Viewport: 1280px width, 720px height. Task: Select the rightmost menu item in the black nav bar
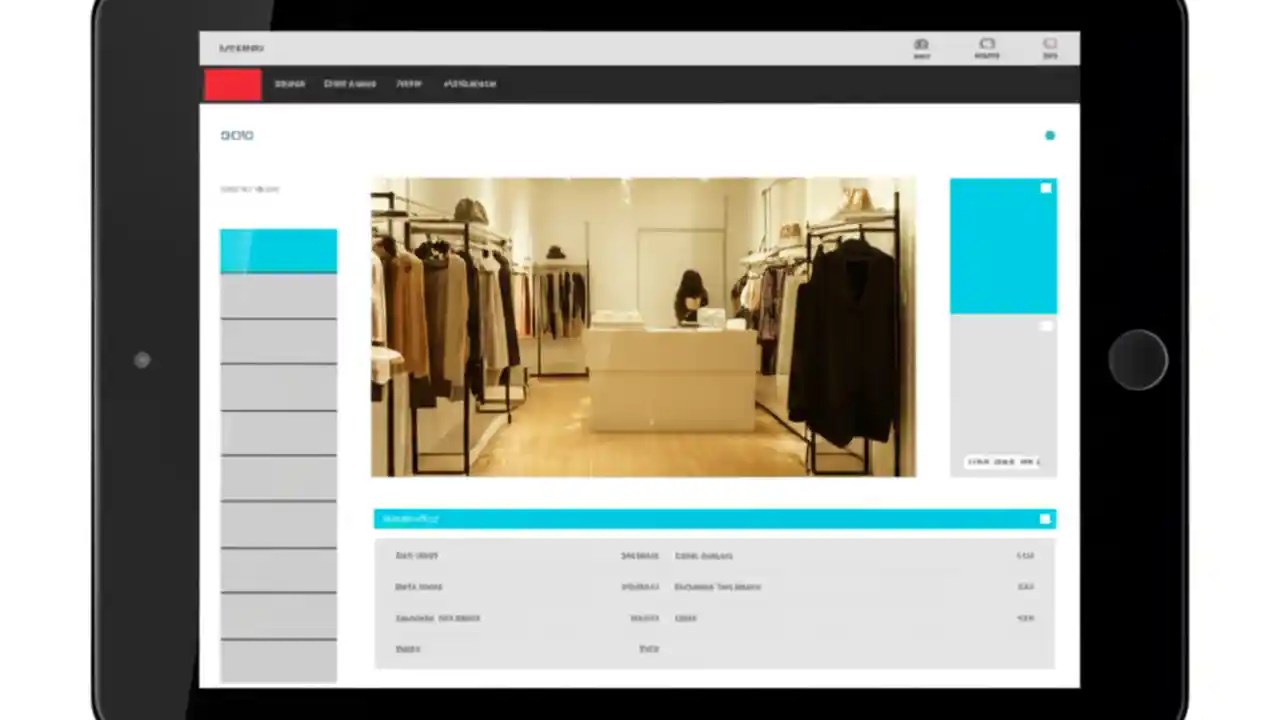point(470,83)
